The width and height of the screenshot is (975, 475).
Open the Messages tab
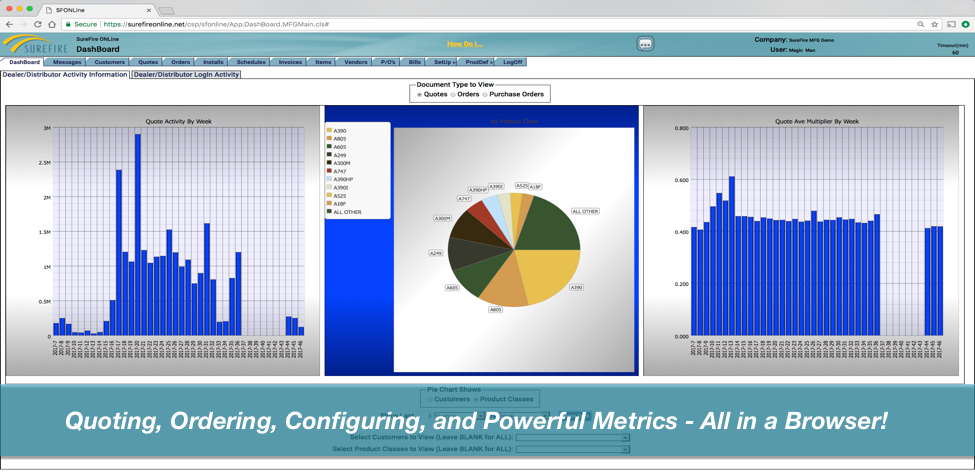coord(67,62)
